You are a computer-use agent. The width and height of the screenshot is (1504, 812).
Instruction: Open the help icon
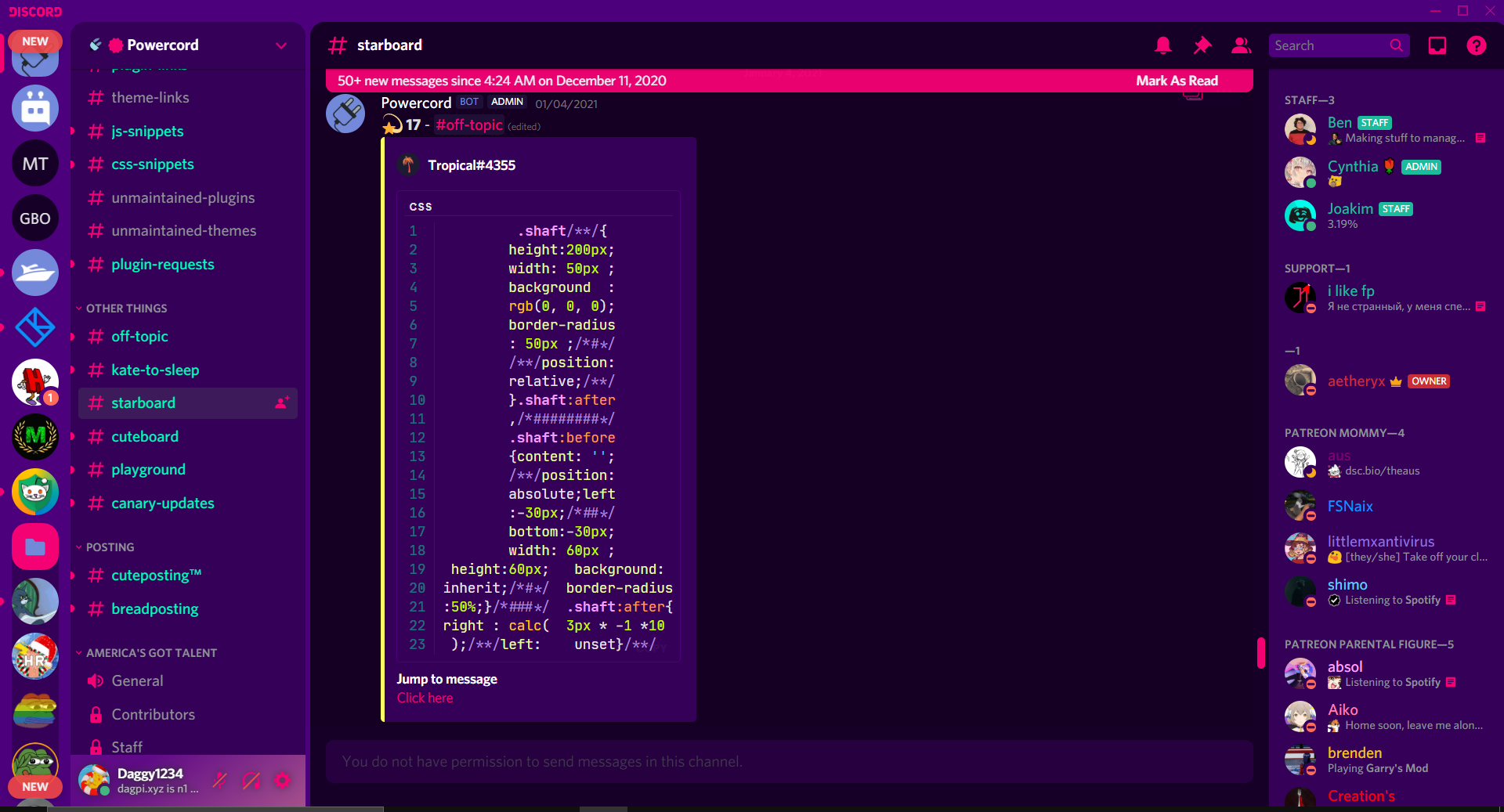(x=1477, y=45)
